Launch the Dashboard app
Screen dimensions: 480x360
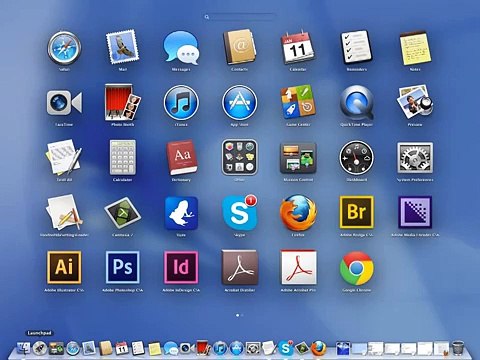[356, 158]
